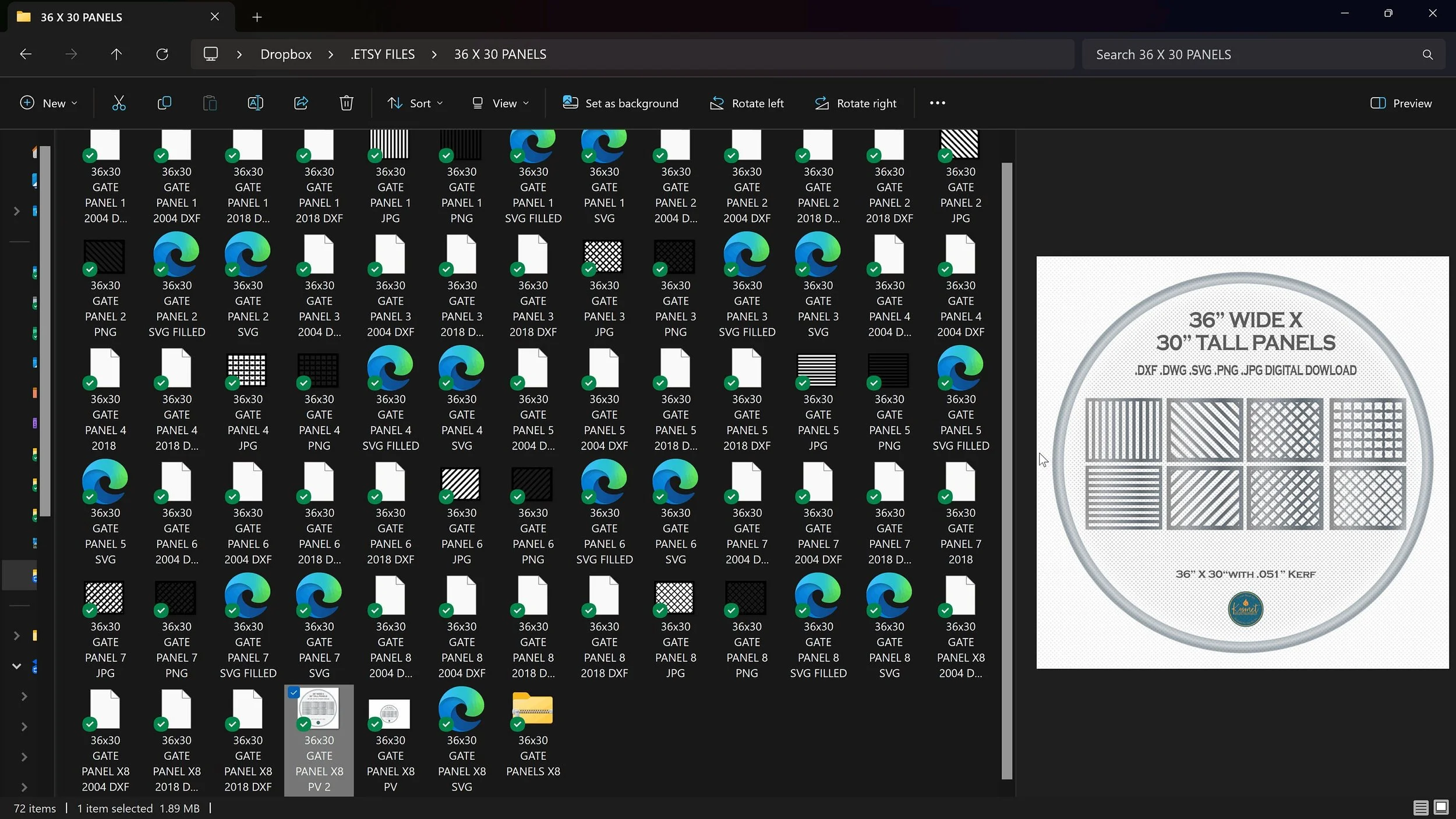Click the navigation pane scrollbar
This screenshot has height=819, width=1456.
point(45,332)
